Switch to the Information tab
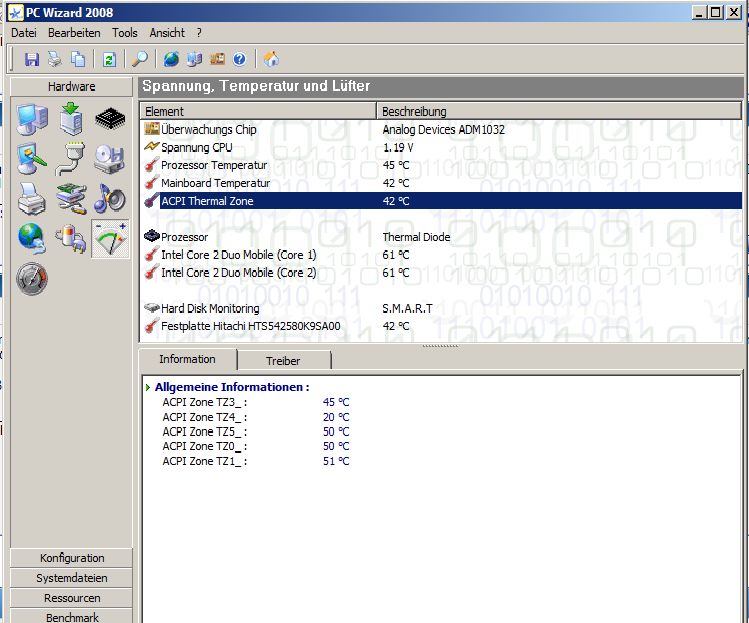Viewport: 749px width, 623px height. click(187, 359)
